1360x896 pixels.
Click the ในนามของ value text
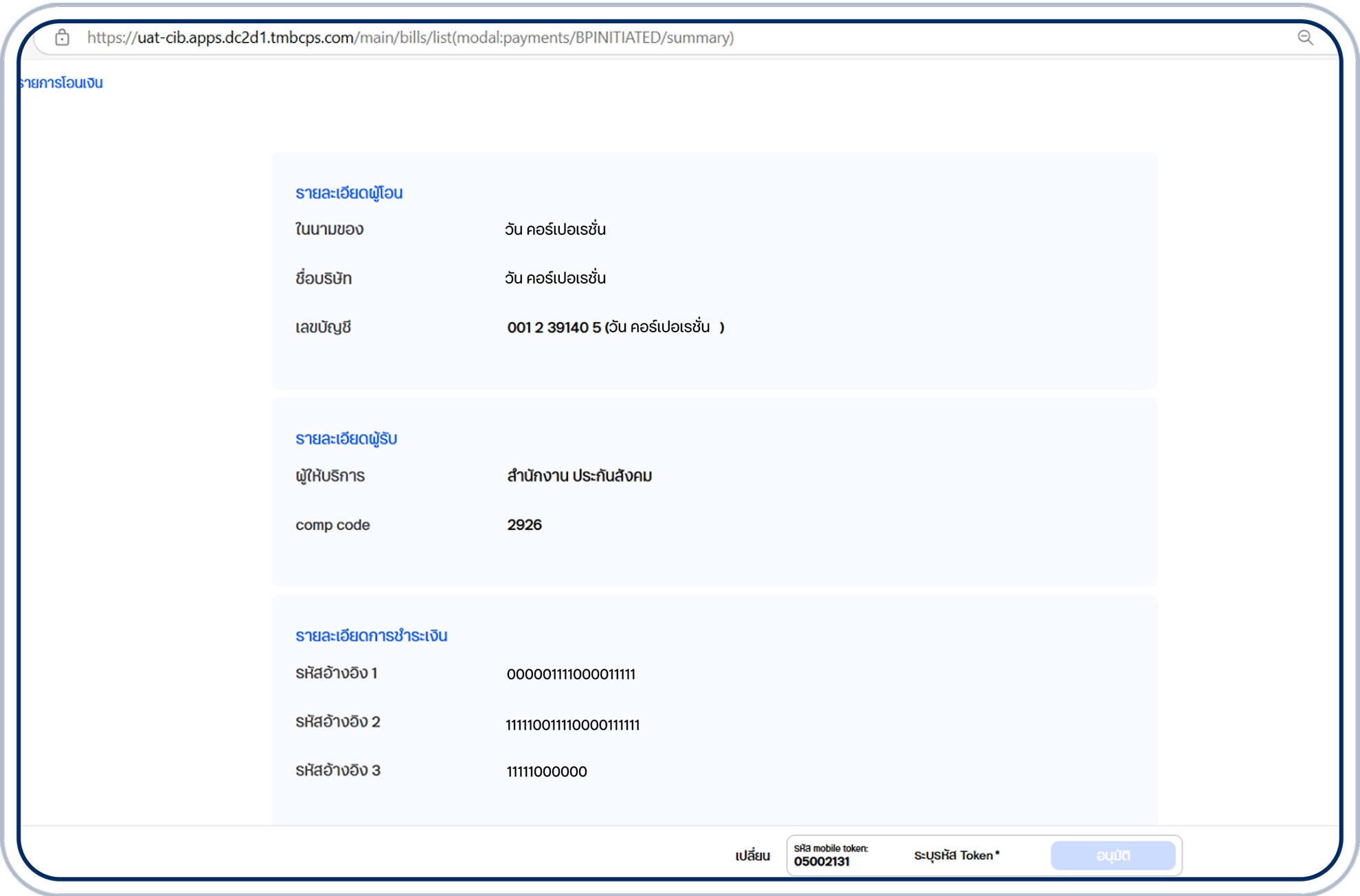[x=555, y=229]
